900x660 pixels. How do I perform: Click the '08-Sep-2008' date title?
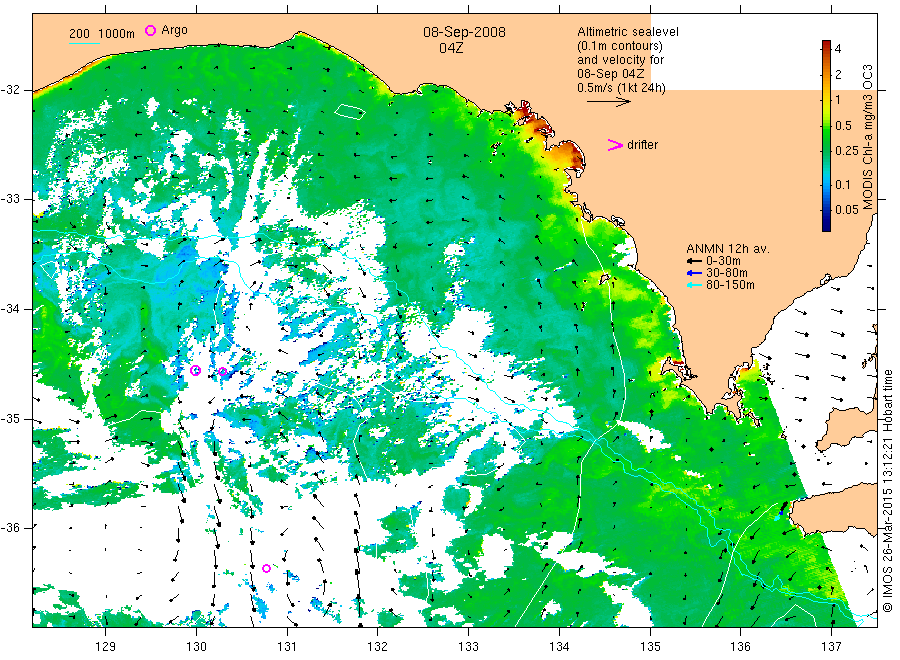[x=464, y=32]
